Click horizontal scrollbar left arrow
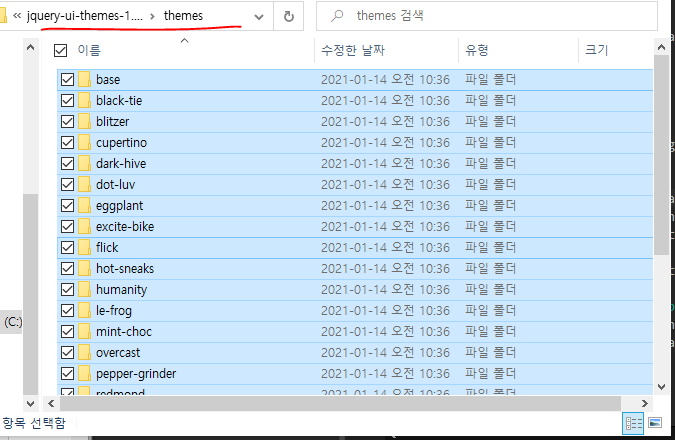675x440 pixels. [52, 403]
